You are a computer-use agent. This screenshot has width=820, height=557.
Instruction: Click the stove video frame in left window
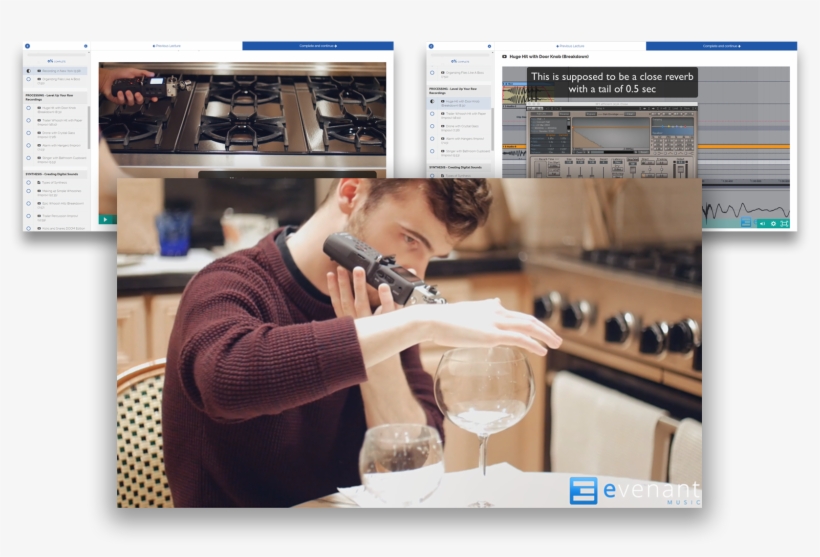[242, 119]
